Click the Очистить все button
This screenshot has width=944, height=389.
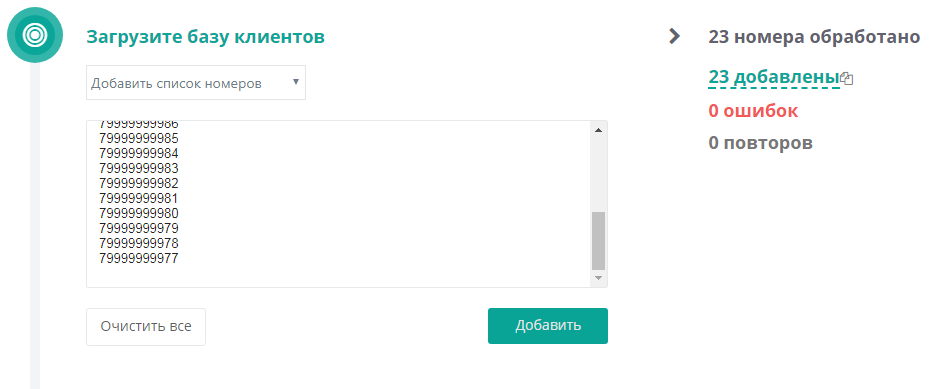click(146, 327)
